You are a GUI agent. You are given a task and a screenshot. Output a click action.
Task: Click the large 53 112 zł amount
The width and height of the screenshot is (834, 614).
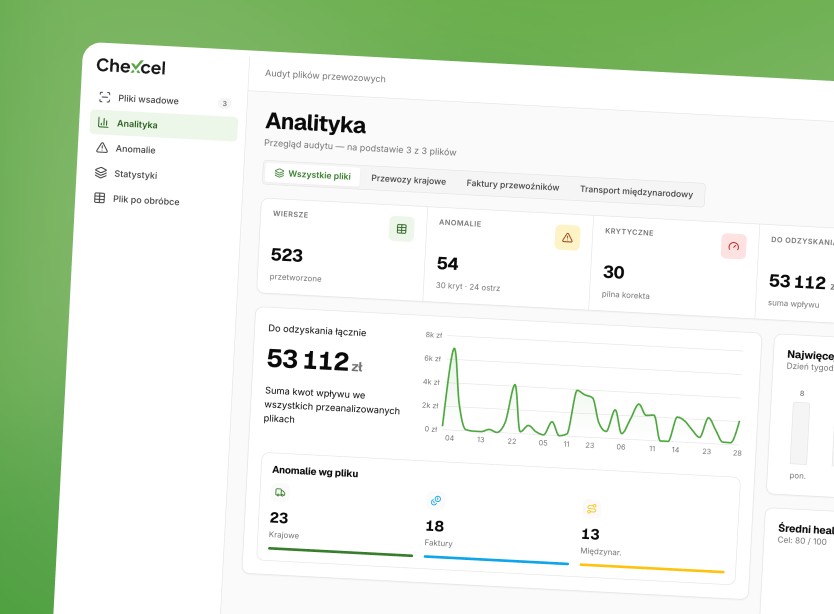(x=314, y=360)
